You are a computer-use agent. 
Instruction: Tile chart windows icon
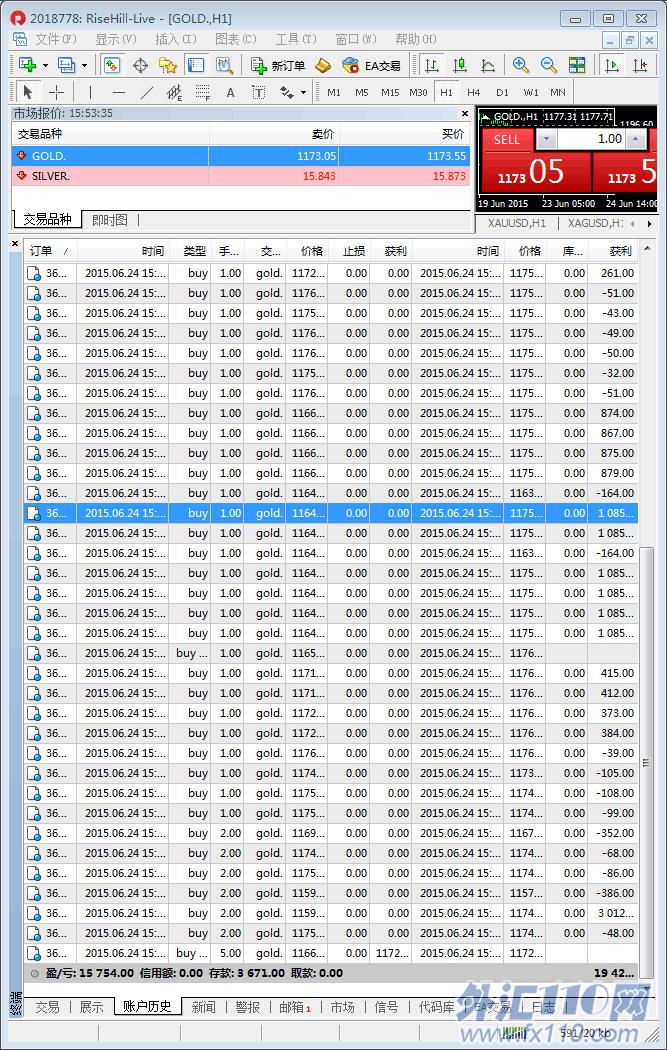point(577,65)
